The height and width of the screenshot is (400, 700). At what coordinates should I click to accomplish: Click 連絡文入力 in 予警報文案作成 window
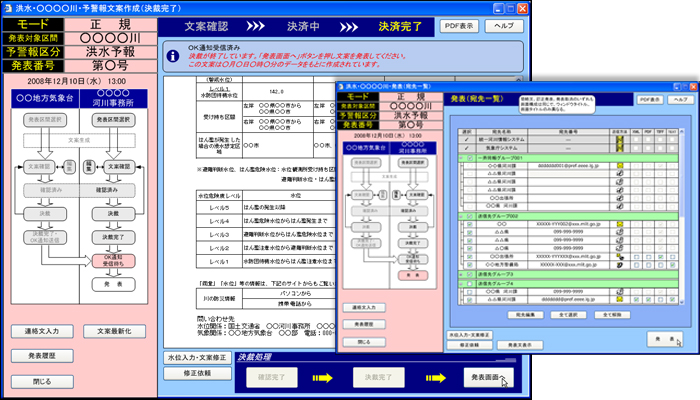coord(42,331)
